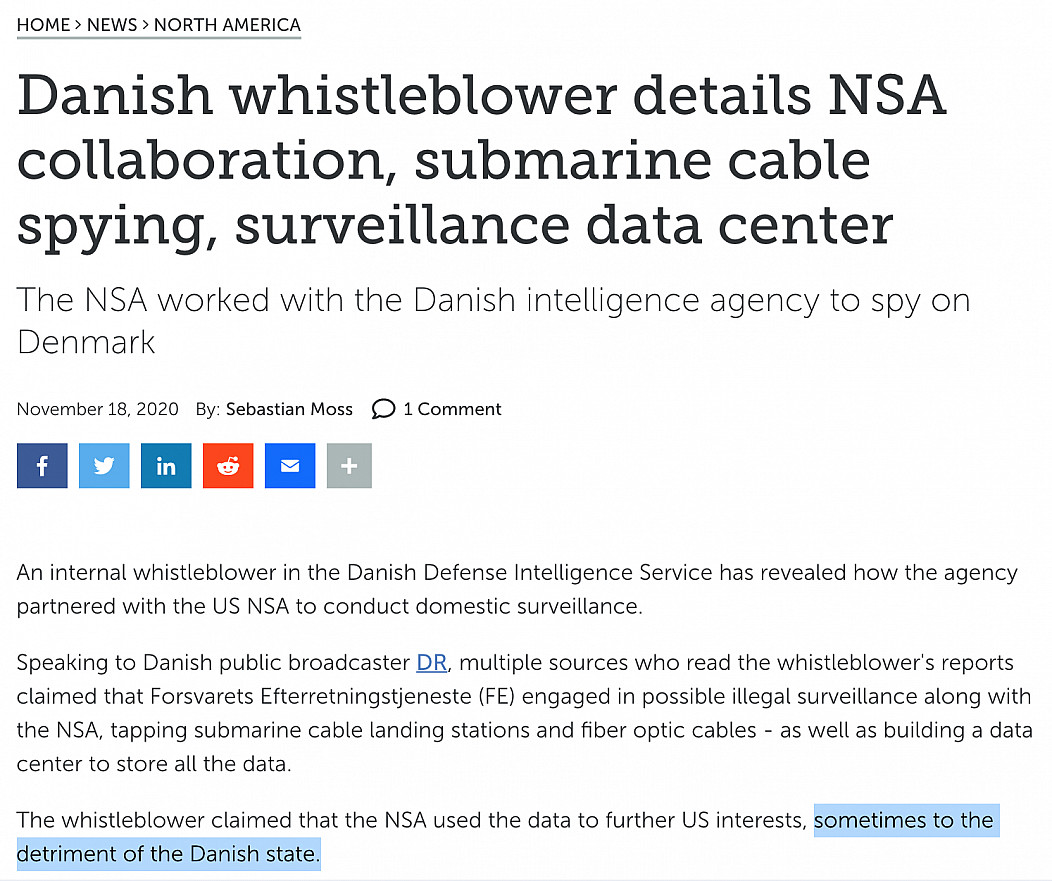Open NEWS breadcrumb section

tap(112, 25)
